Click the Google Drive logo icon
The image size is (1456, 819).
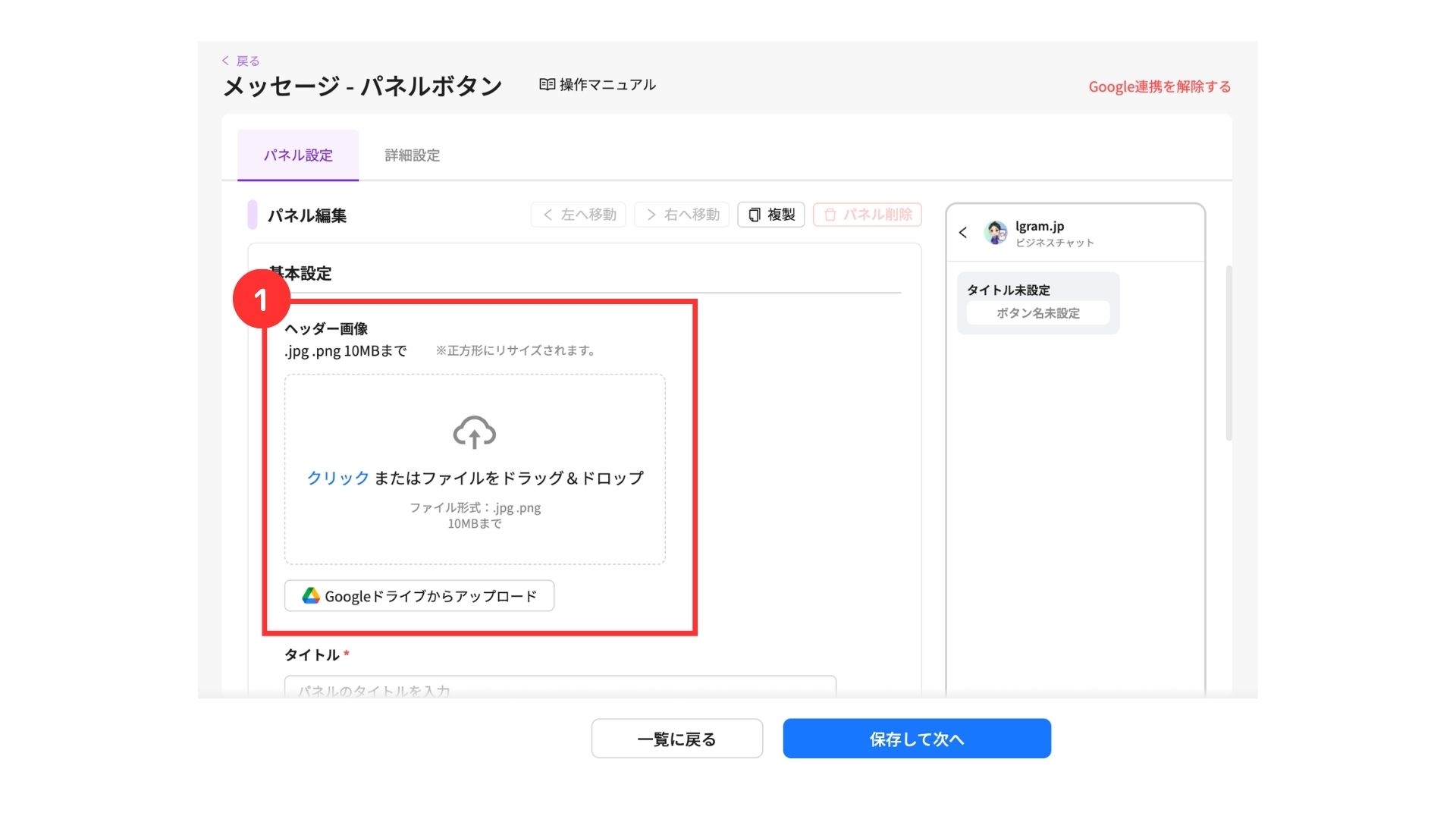pos(311,596)
